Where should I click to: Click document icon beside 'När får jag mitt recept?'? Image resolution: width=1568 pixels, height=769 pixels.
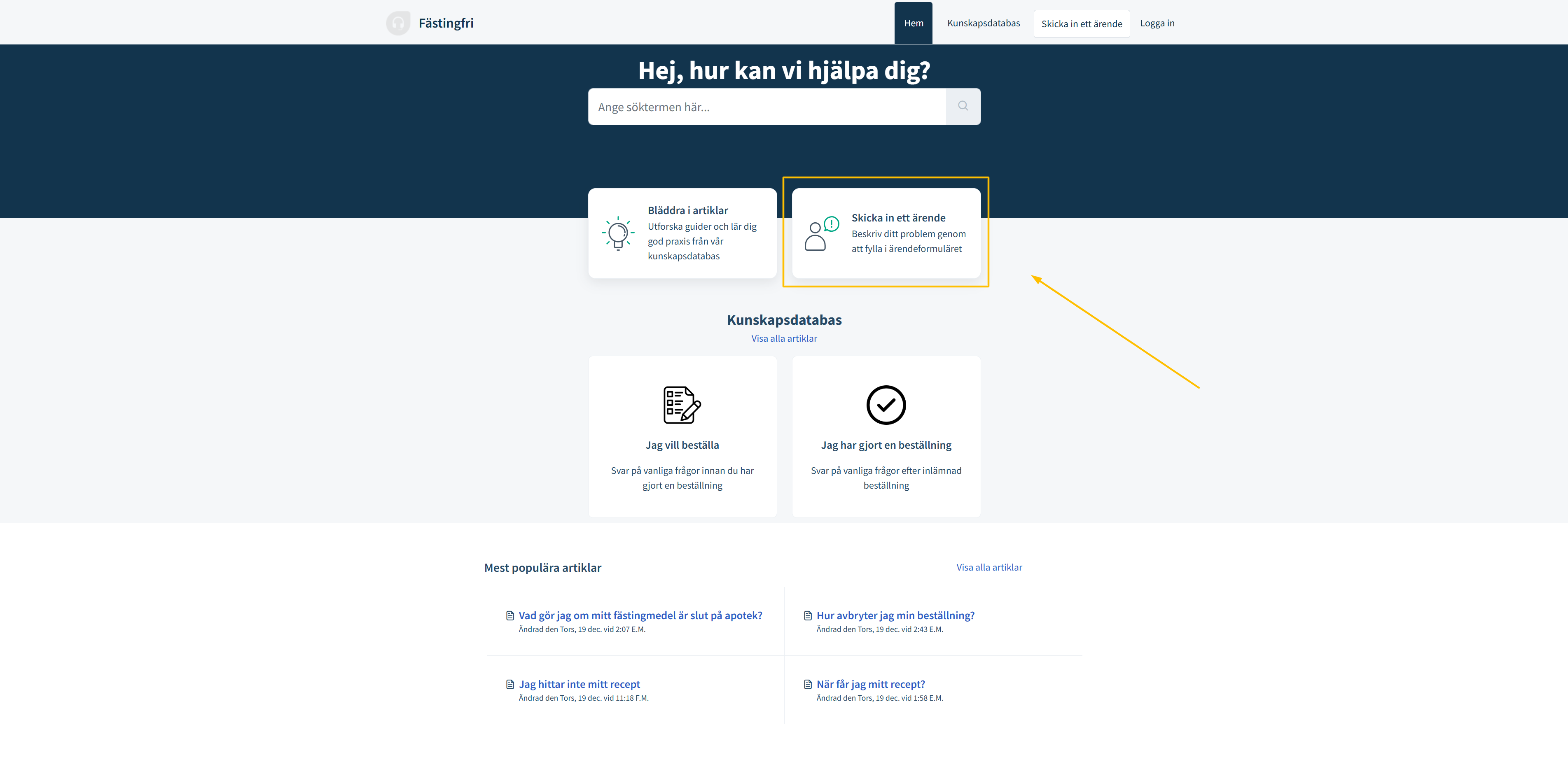coord(808,685)
